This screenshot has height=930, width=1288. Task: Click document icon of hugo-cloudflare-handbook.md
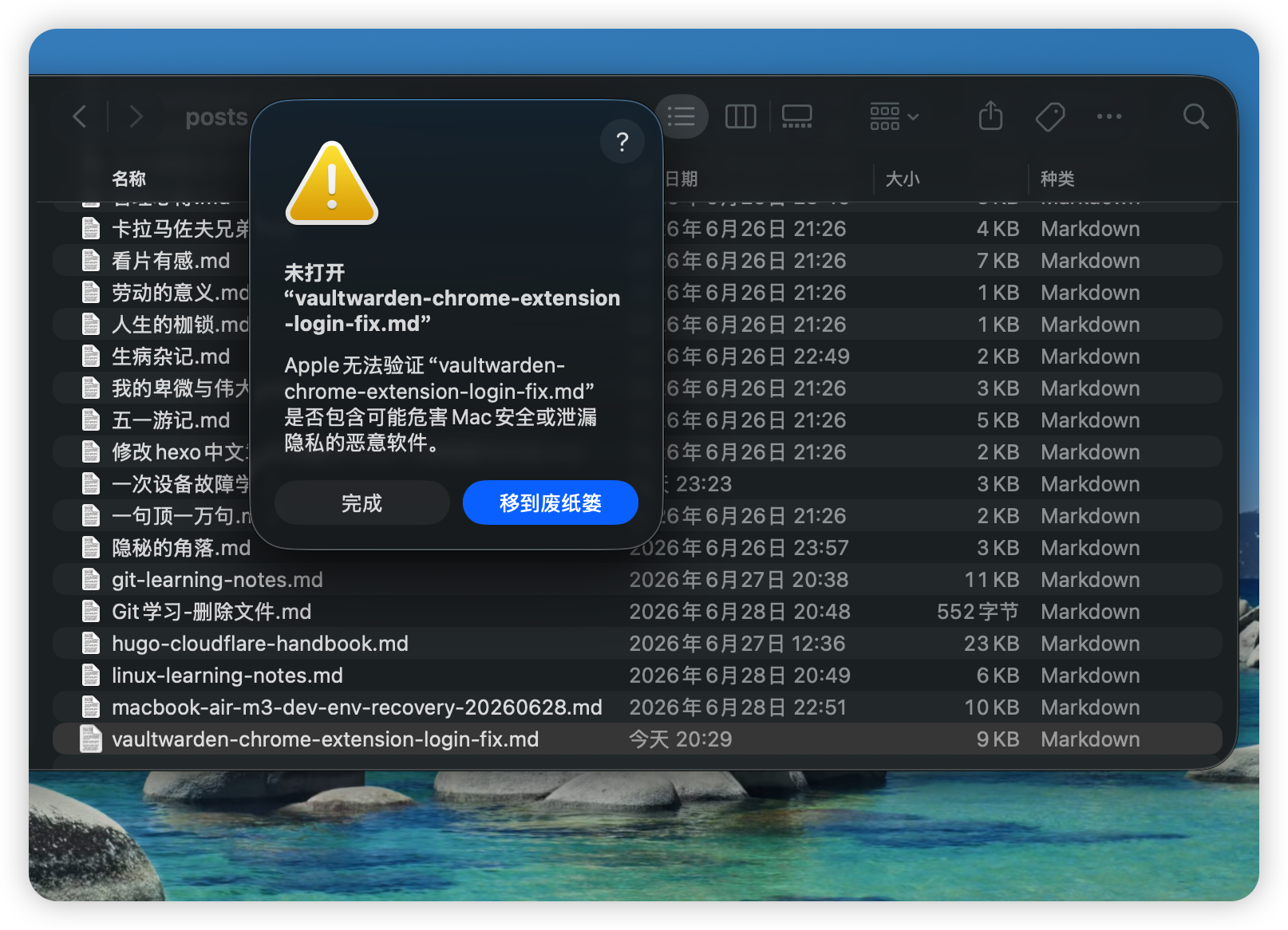[x=91, y=643]
